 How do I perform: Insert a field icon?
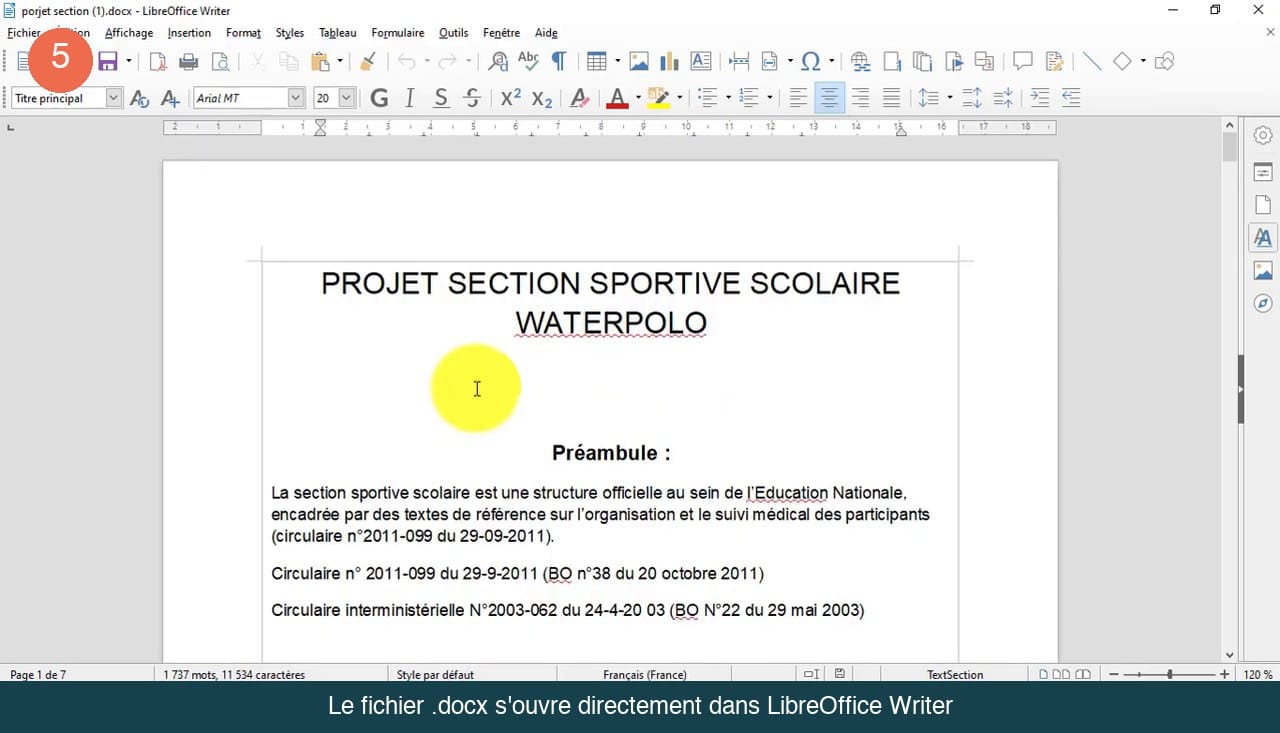pos(769,62)
